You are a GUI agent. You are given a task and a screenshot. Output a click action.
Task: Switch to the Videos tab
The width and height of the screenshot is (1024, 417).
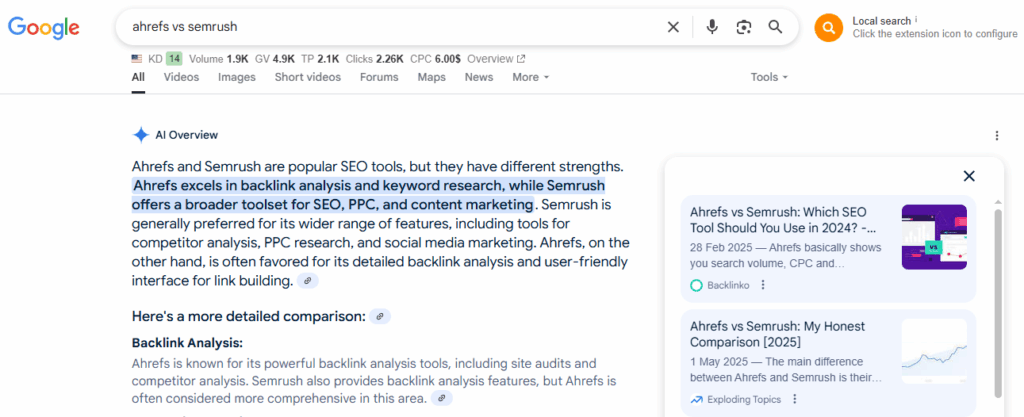pos(181,77)
